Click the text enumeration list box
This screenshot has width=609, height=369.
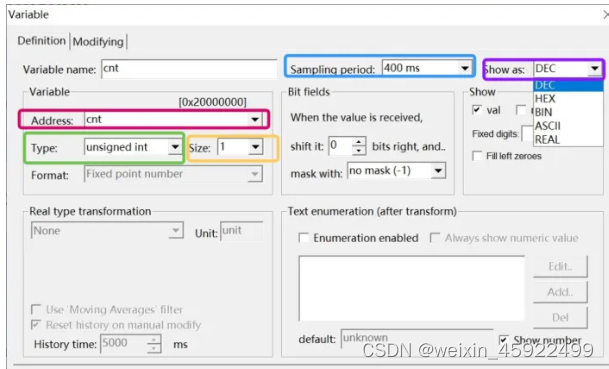click(412, 288)
